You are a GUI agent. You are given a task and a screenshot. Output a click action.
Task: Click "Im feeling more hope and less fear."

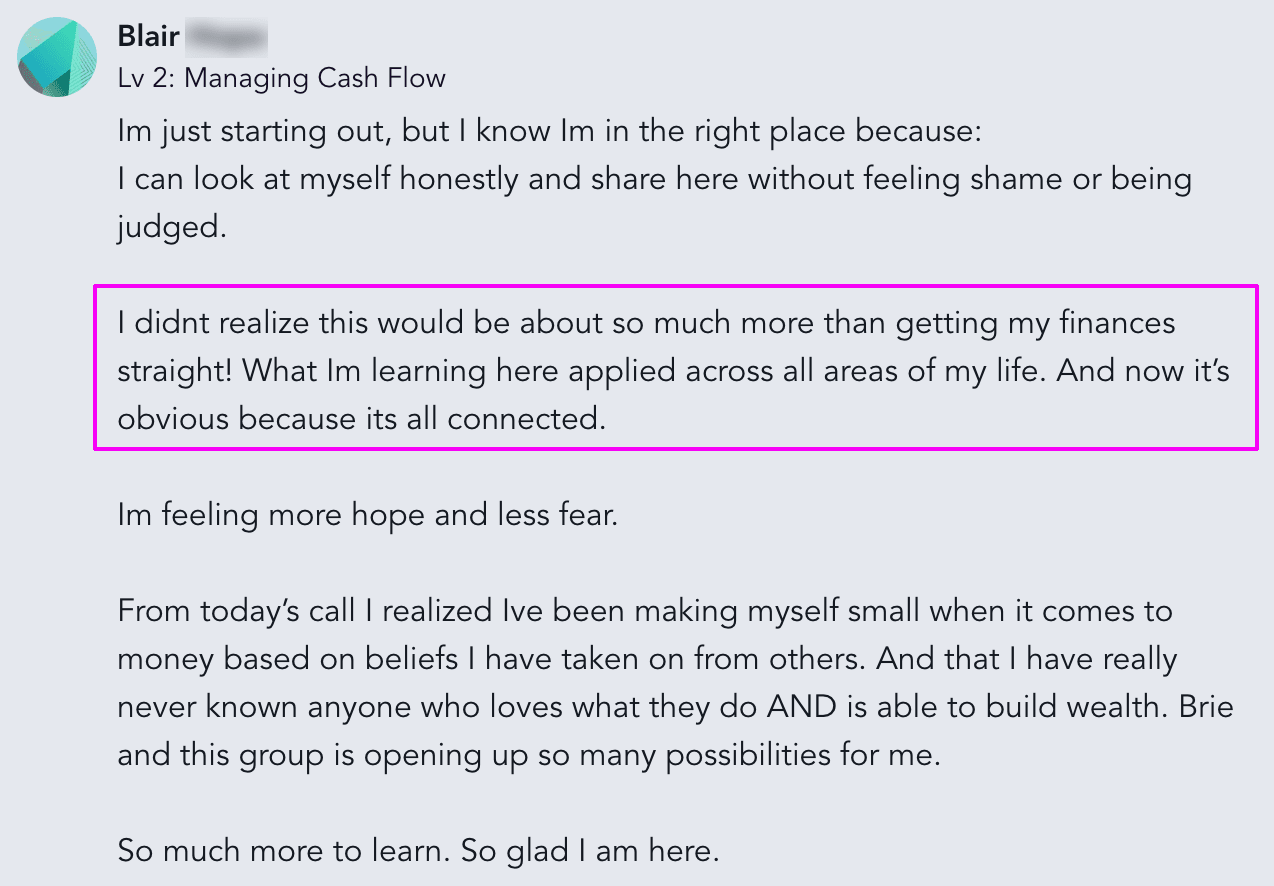tap(368, 515)
